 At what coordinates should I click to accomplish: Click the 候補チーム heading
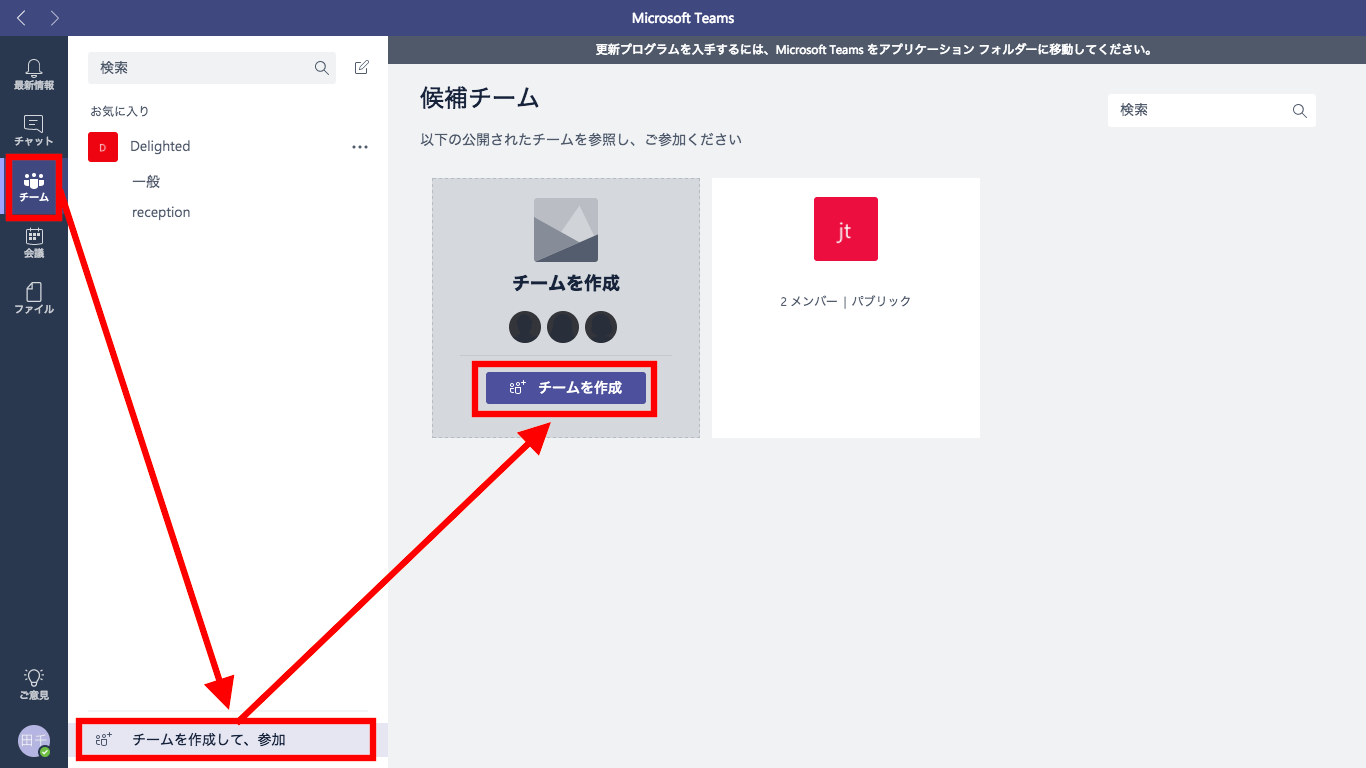pos(480,98)
